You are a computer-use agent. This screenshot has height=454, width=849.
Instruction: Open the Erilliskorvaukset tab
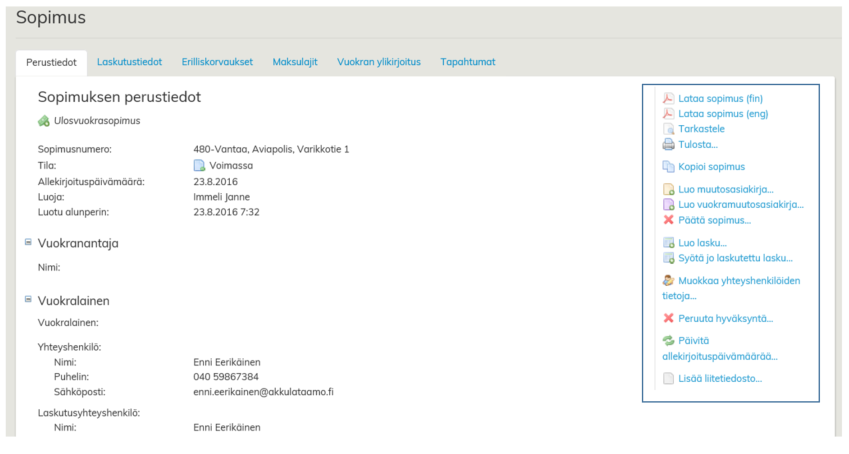click(x=217, y=62)
